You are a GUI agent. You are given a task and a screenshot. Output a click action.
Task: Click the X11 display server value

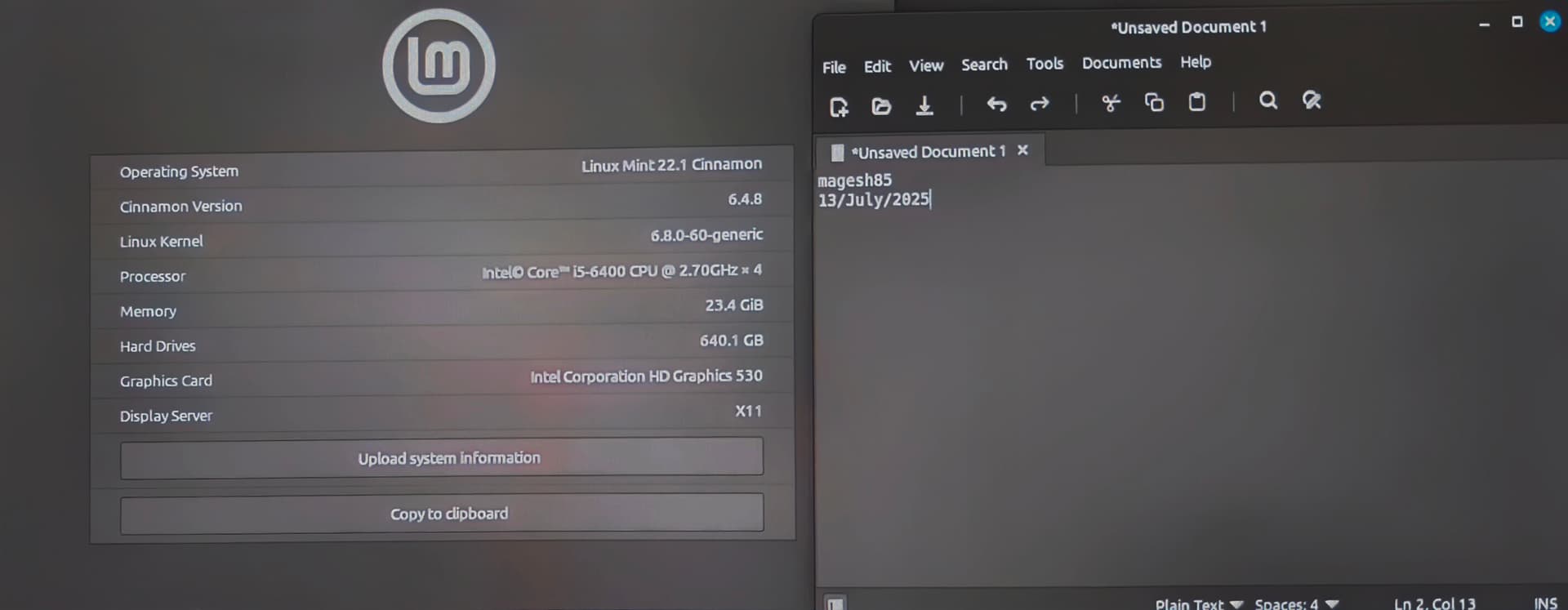click(x=748, y=411)
